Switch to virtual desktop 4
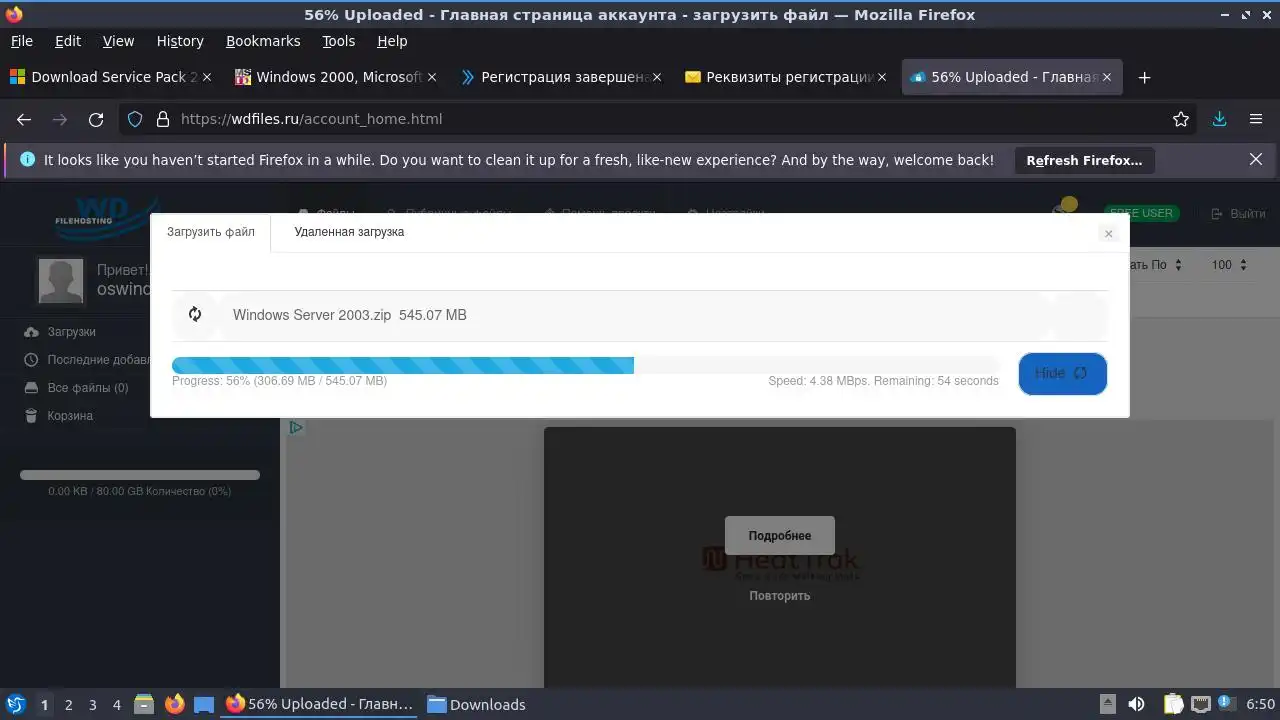1280x720 pixels. 116,705
